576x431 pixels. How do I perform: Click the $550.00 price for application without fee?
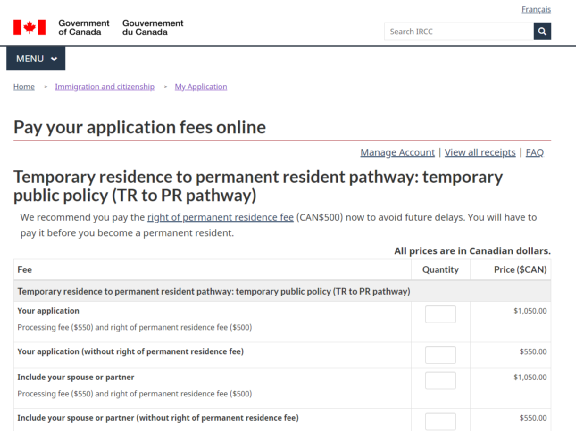coord(533,352)
